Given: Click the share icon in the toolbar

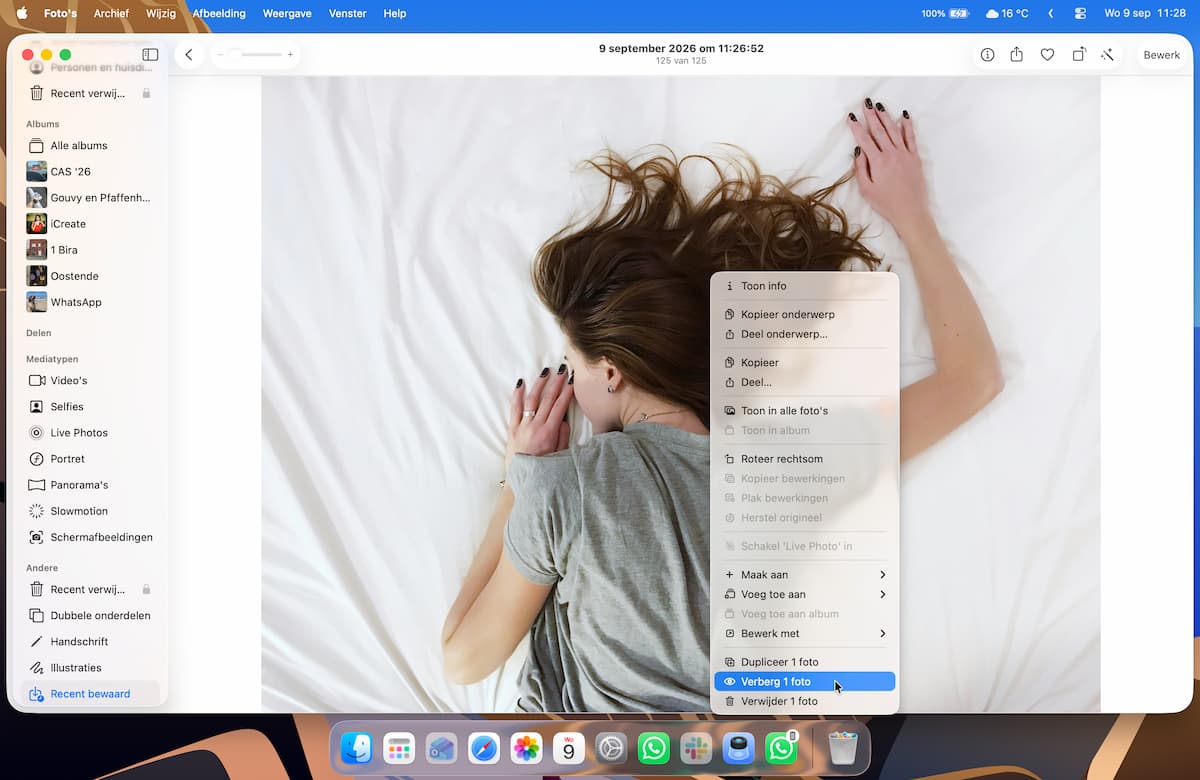Looking at the screenshot, I should point(1017,55).
